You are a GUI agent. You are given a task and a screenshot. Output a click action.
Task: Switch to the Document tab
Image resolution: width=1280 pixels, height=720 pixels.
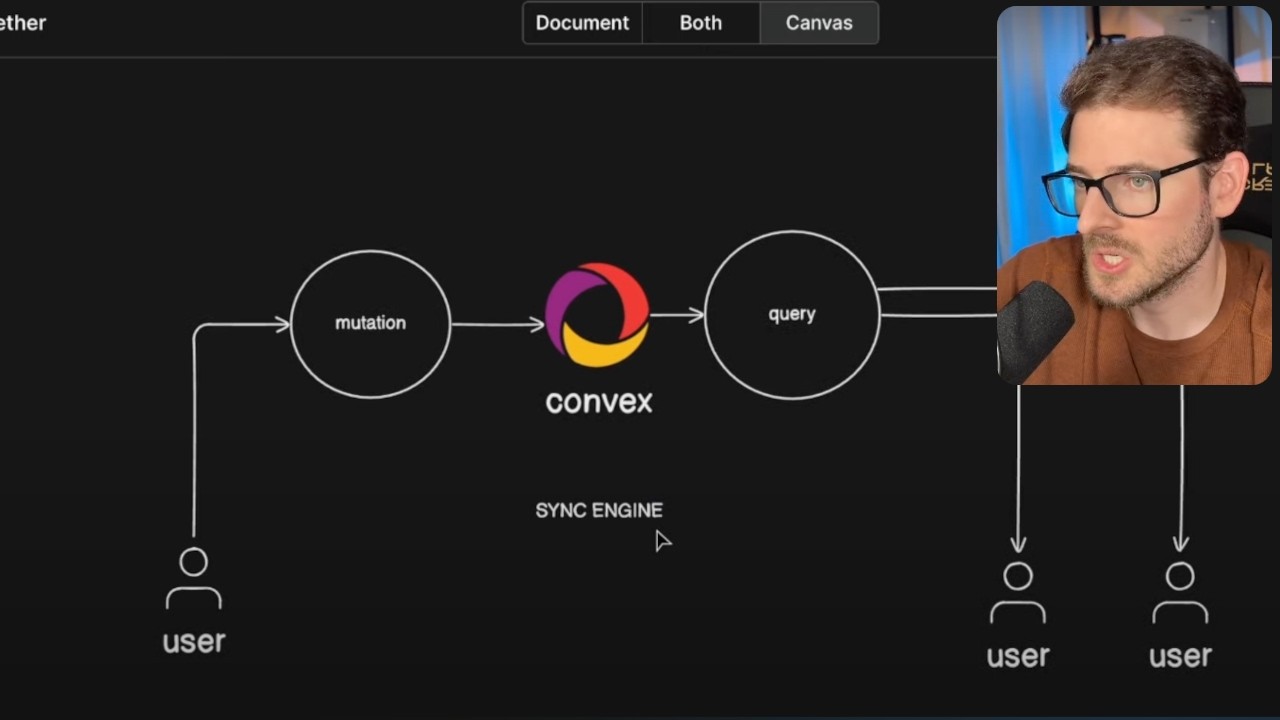[582, 22]
